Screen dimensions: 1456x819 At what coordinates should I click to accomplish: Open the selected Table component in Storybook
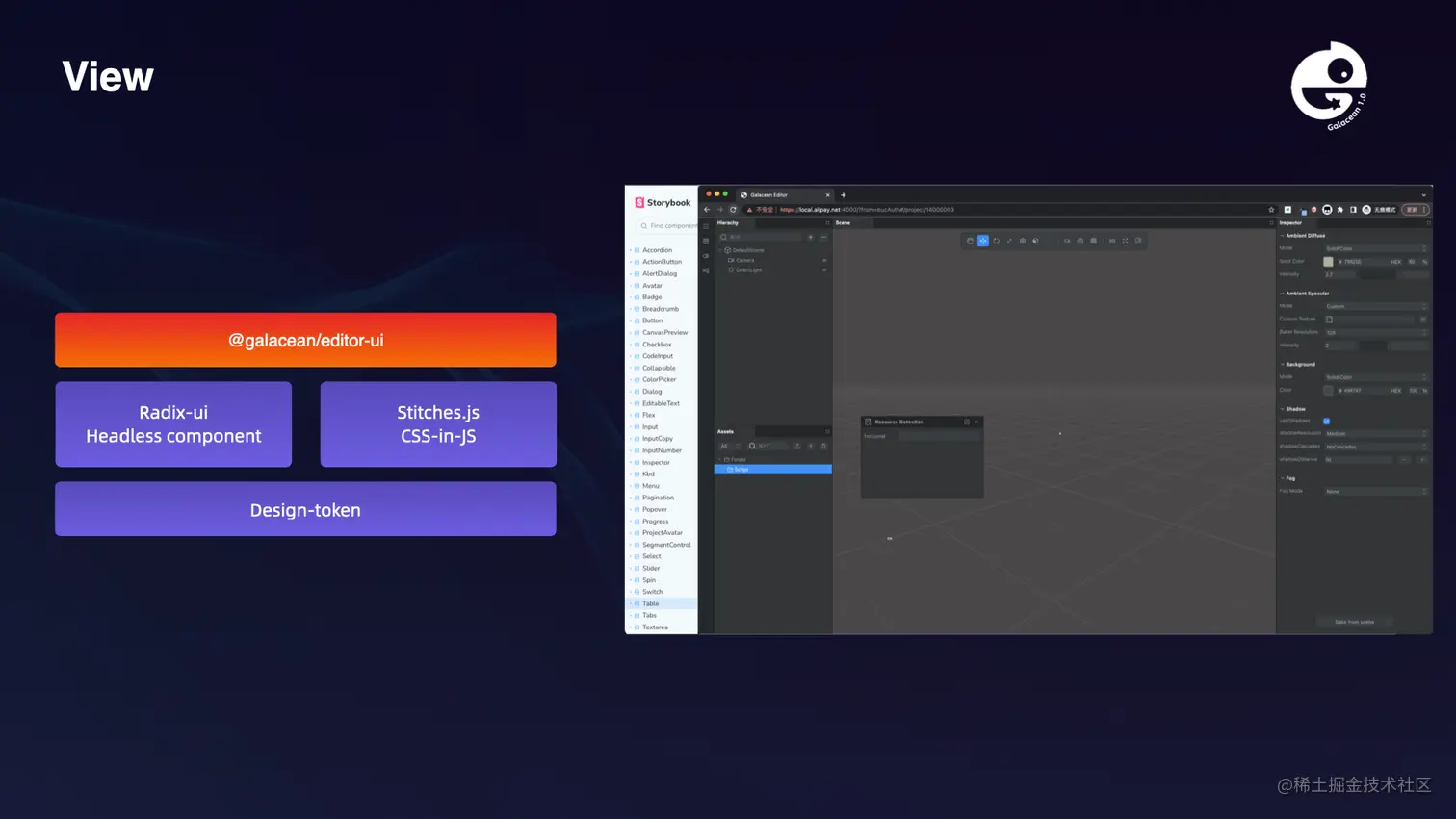click(x=662, y=603)
